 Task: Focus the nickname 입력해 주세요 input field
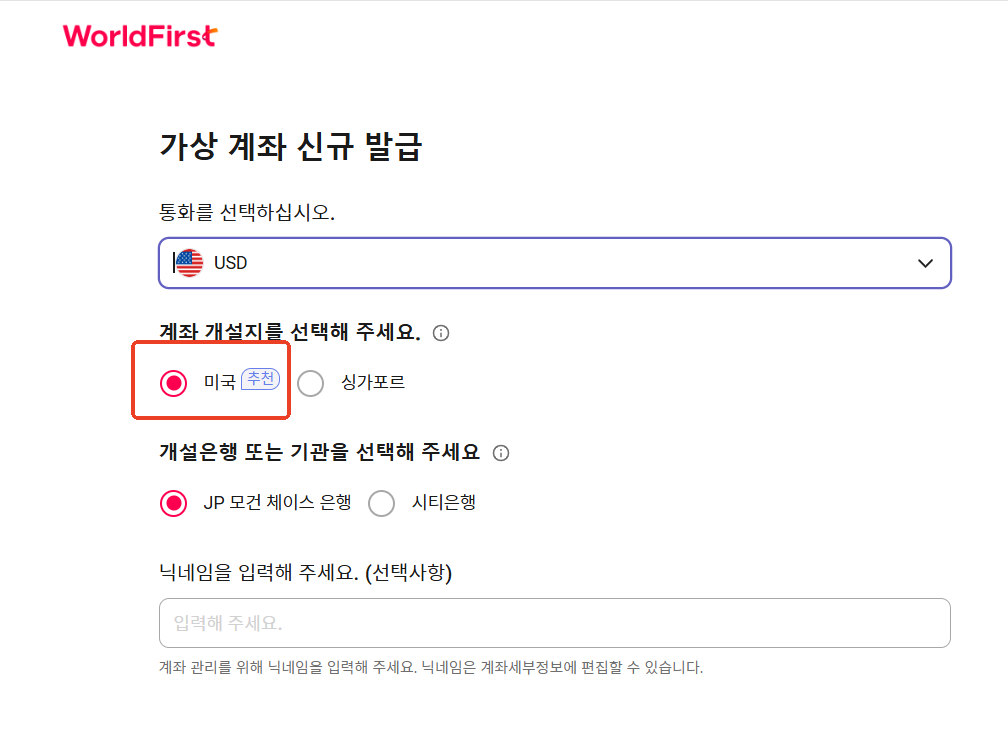(555, 623)
